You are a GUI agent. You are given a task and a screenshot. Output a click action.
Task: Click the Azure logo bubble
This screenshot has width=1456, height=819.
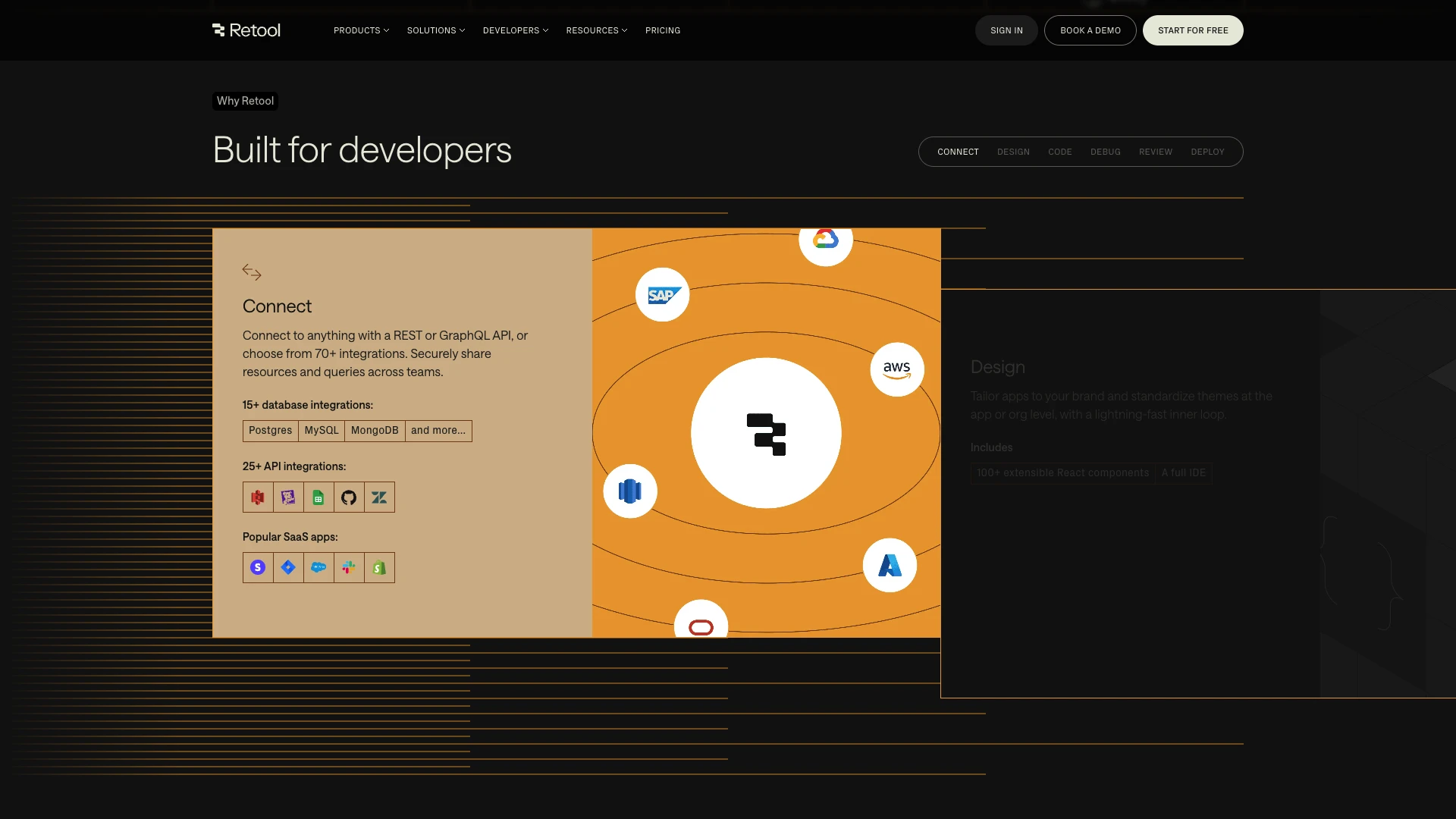coord(890,565)
